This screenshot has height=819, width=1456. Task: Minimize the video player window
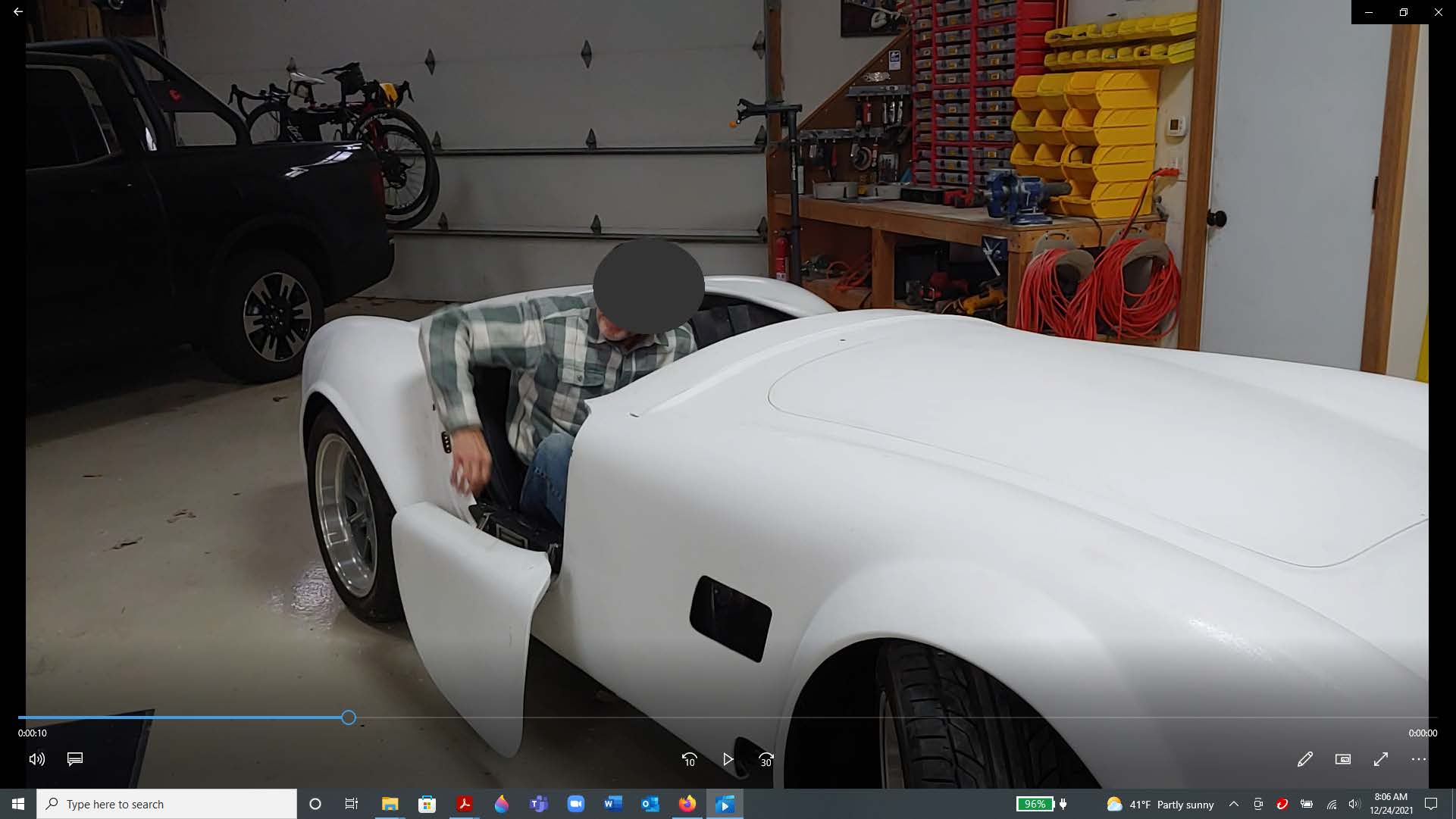click(1369, 12)
